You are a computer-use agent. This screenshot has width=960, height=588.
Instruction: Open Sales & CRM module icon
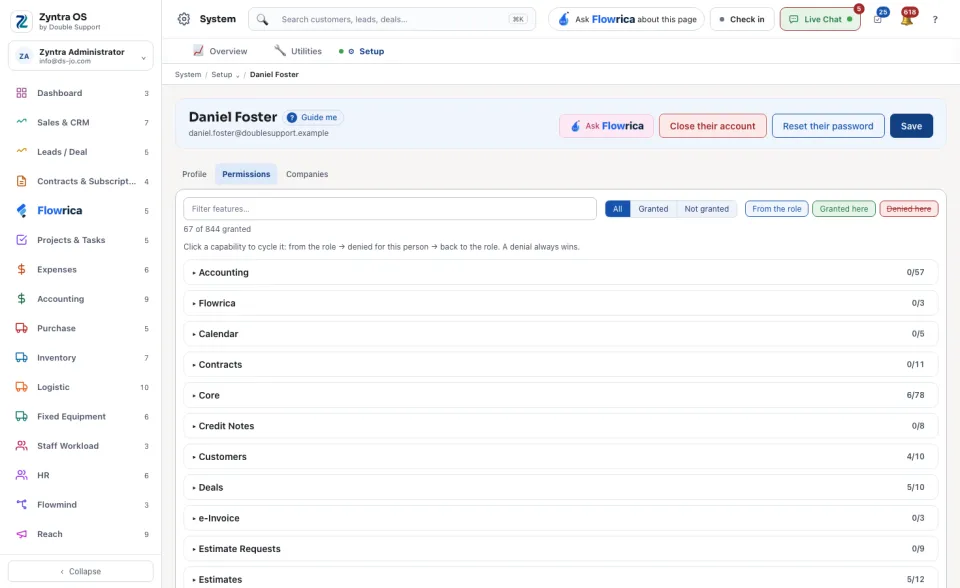21,122
